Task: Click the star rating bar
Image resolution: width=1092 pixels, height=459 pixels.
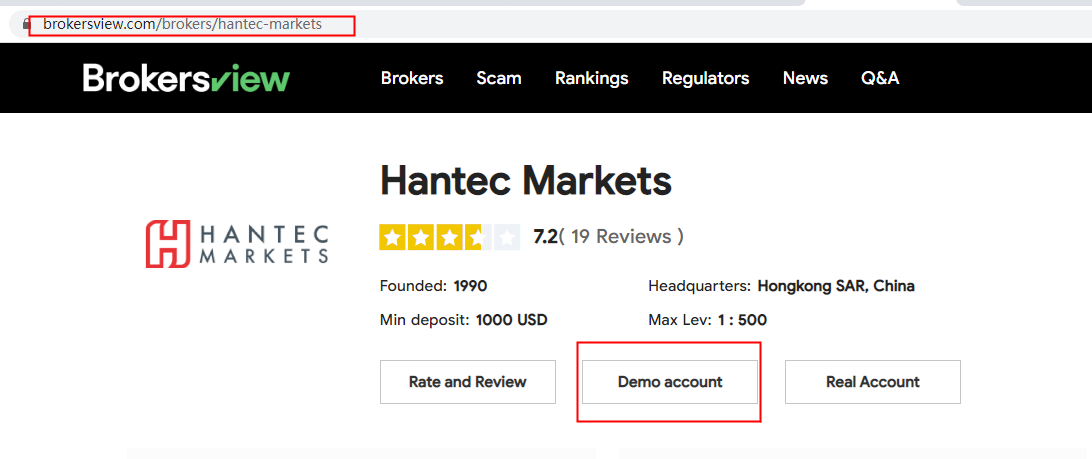Action: (x=449, y=238)
